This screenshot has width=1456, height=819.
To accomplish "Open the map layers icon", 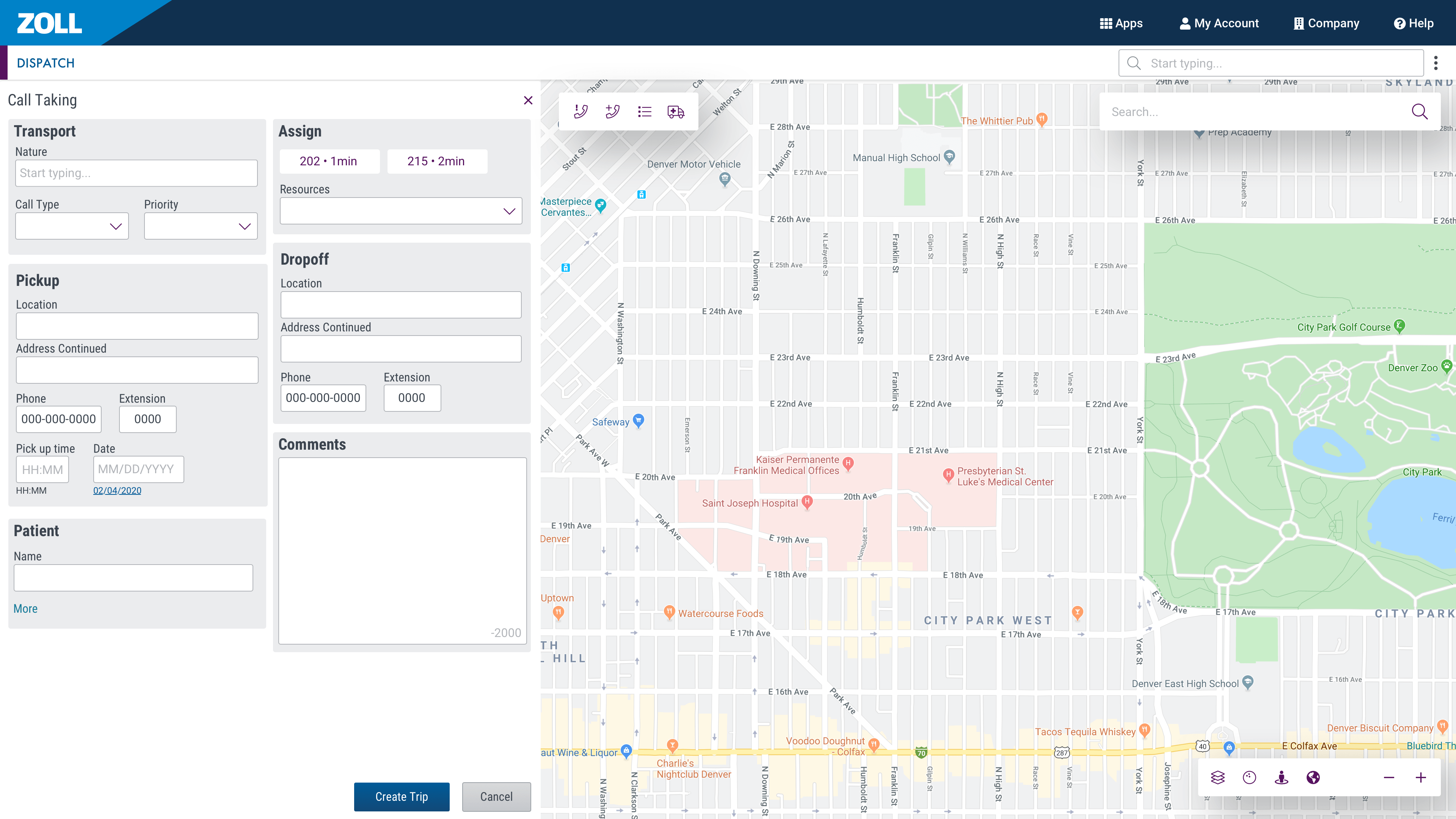I will pos(1218,778).
